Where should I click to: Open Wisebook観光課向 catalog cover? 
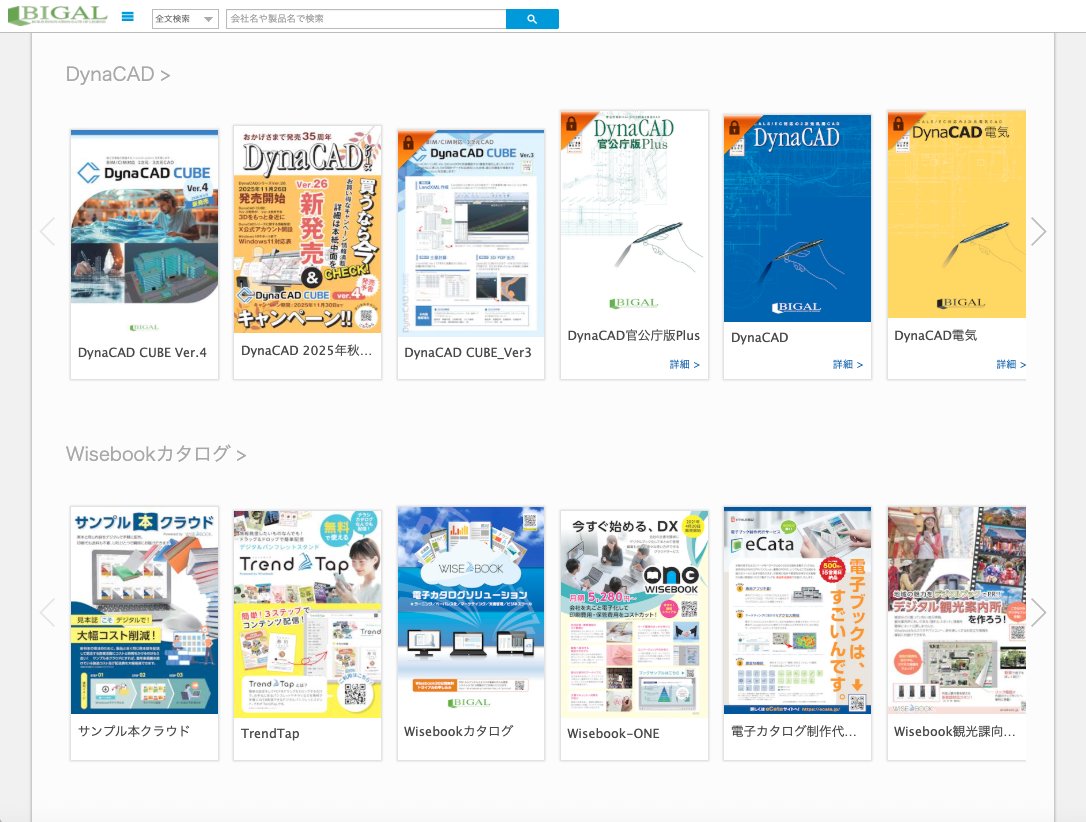click(956, 610)
